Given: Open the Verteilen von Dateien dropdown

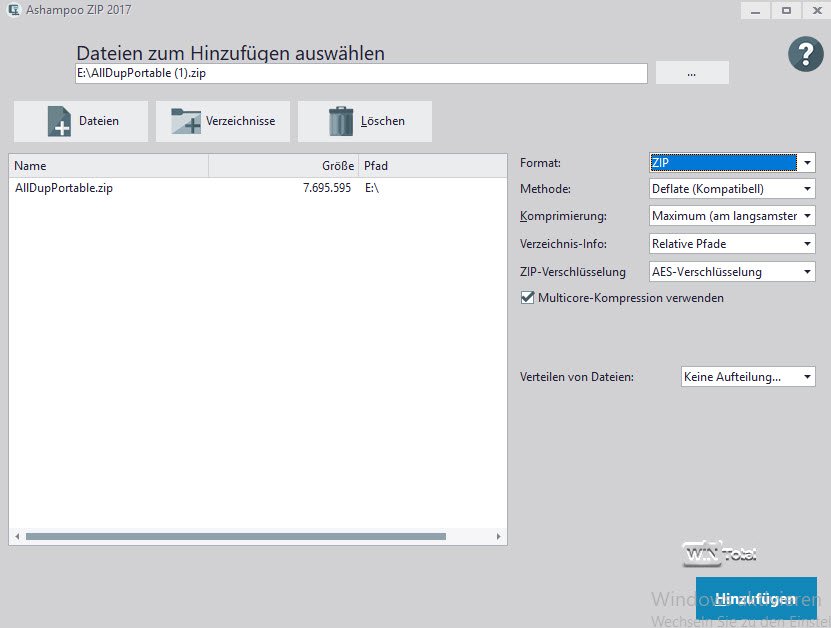Looking at the screenshot, I should (747, 377).
